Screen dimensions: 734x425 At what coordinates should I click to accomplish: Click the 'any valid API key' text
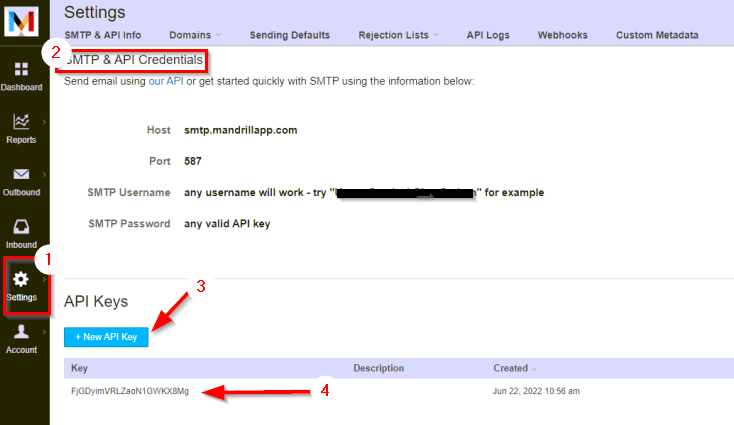point(227,224)
